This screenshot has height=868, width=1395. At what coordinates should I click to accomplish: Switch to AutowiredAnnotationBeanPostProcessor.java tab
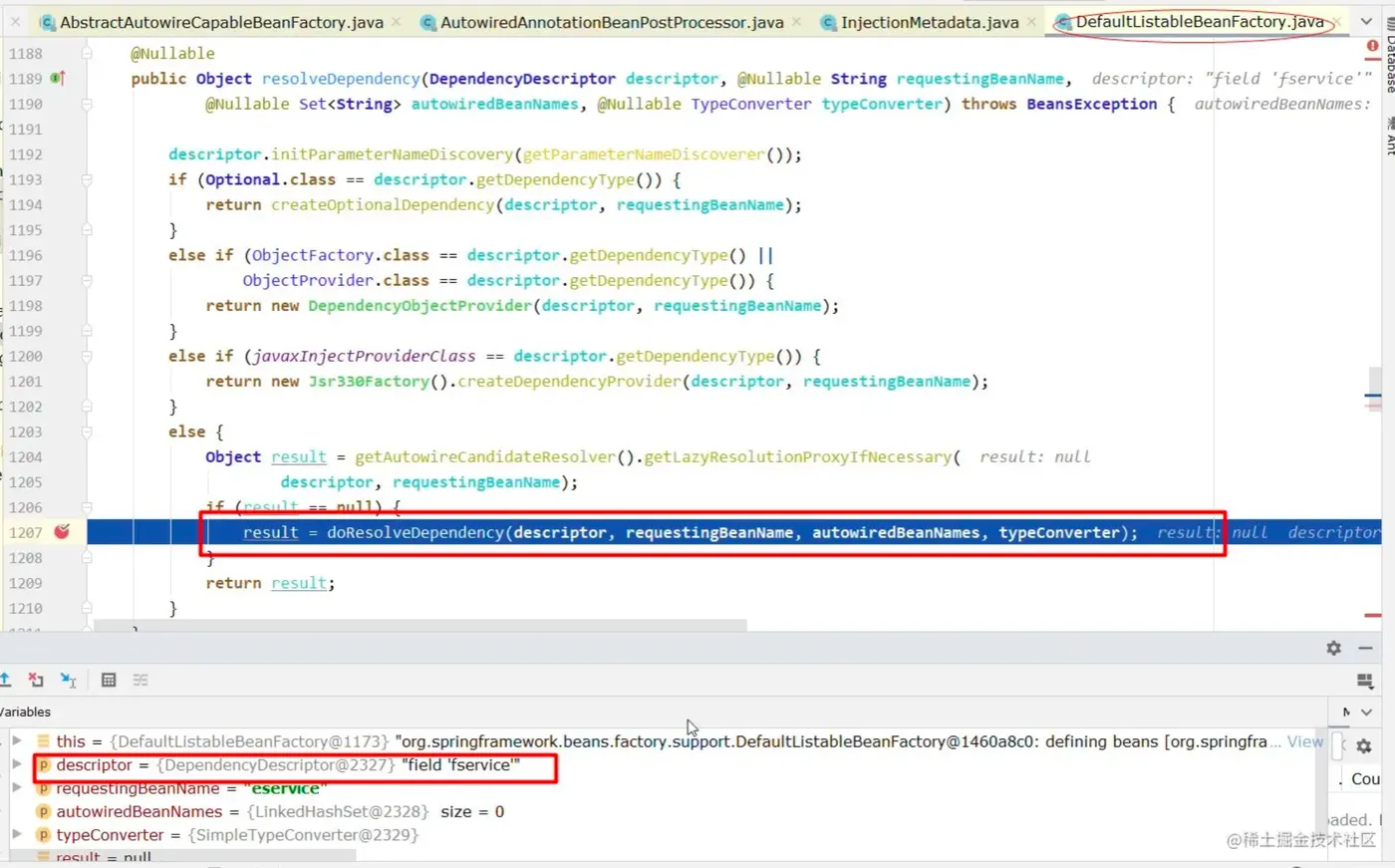pyautogui.click(x=612, y=21)
